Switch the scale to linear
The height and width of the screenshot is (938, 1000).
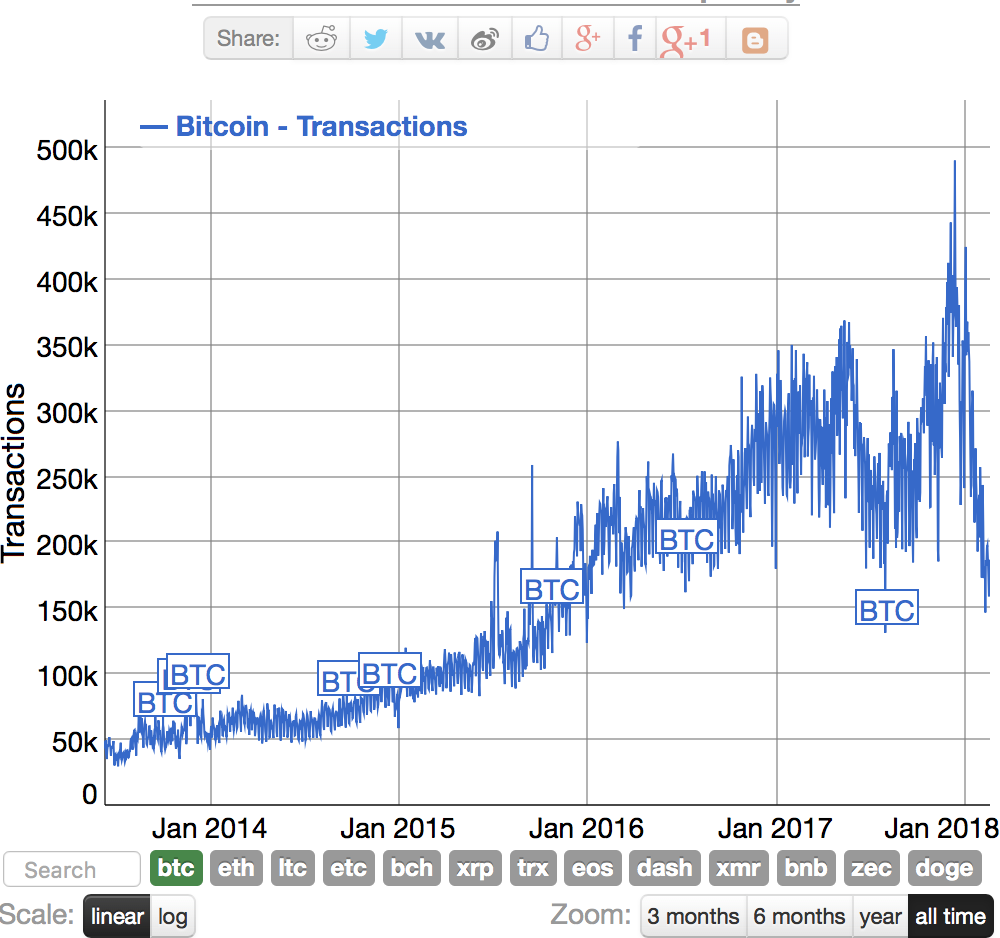pos(117,916)
